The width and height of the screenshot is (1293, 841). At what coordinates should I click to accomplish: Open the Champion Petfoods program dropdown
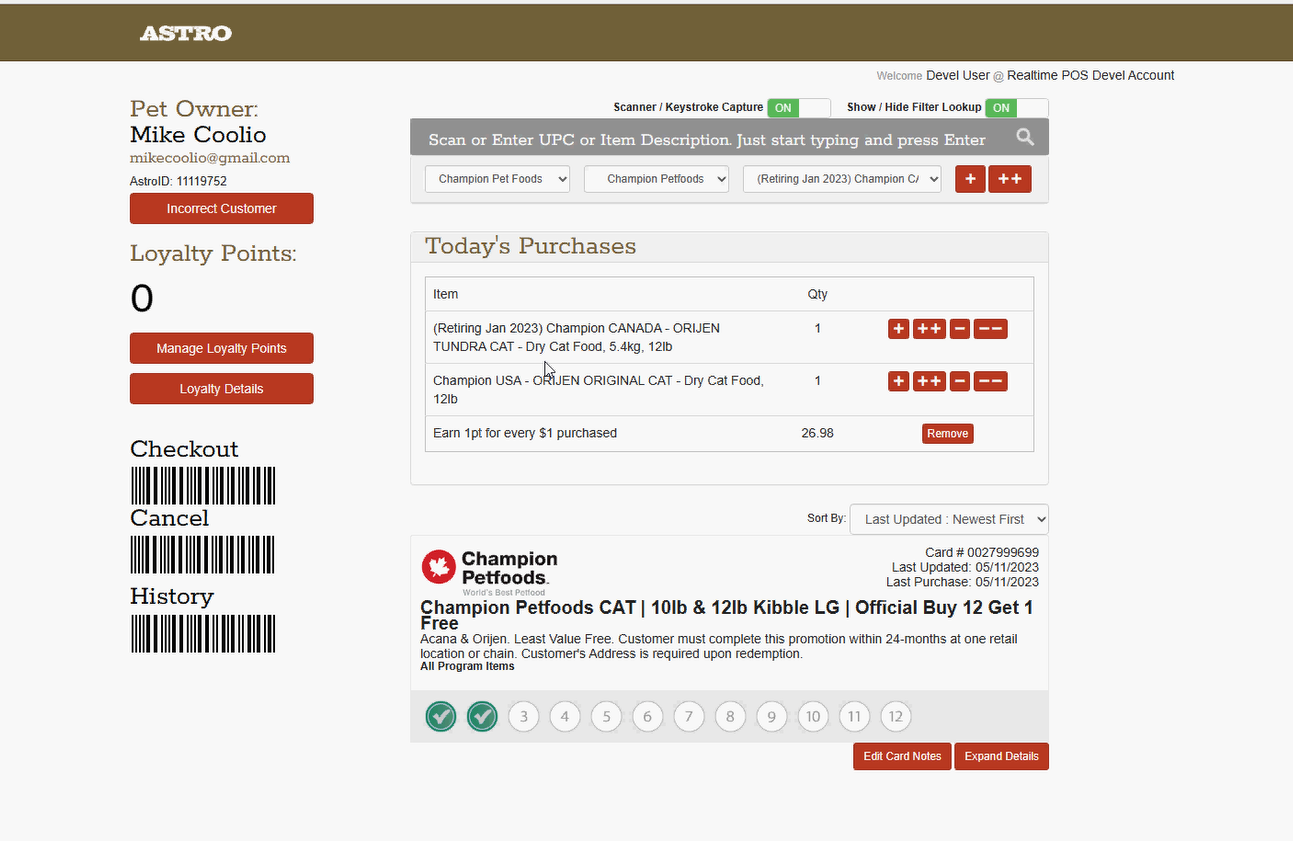(x=656, y=179)
